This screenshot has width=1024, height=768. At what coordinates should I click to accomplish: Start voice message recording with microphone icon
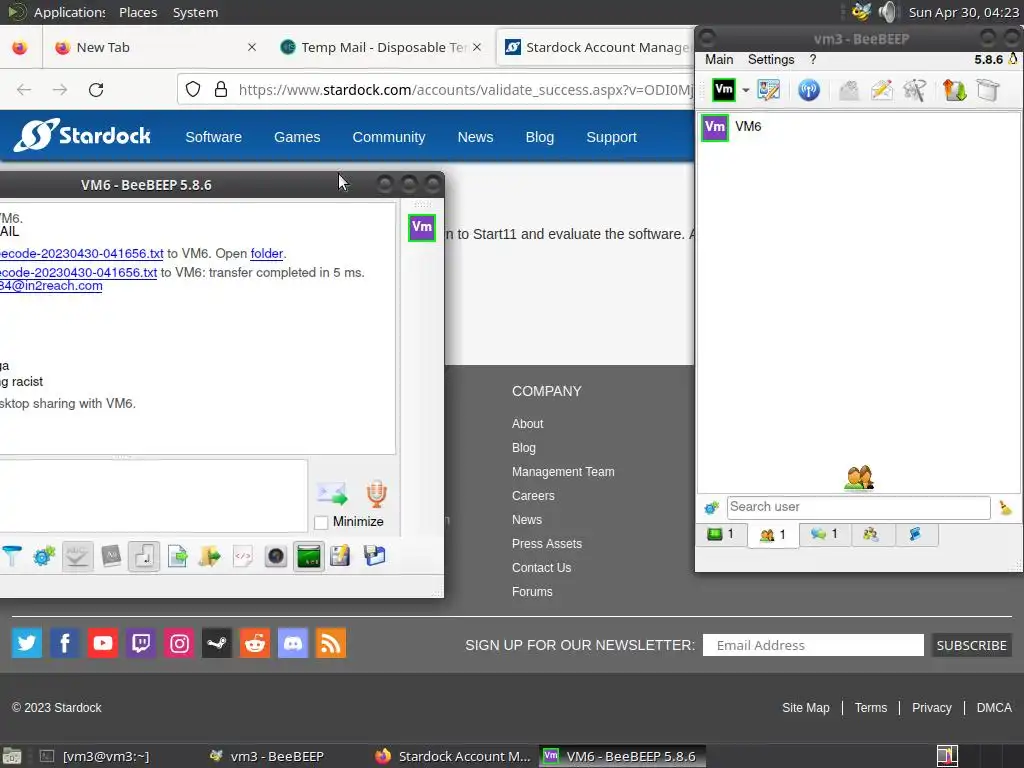tap(376, 494)
